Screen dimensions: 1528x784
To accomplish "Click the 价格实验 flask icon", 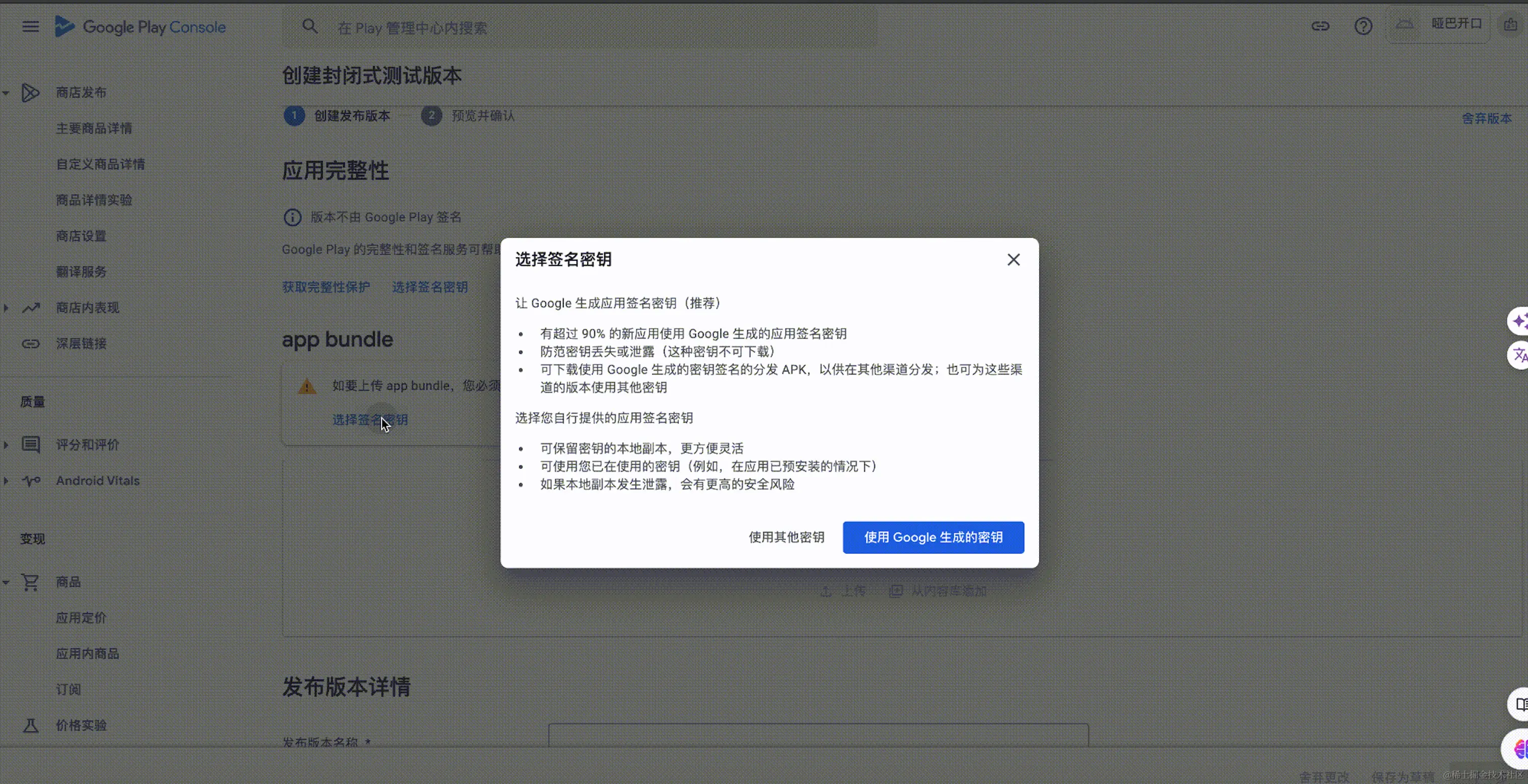I will point(30,725).
